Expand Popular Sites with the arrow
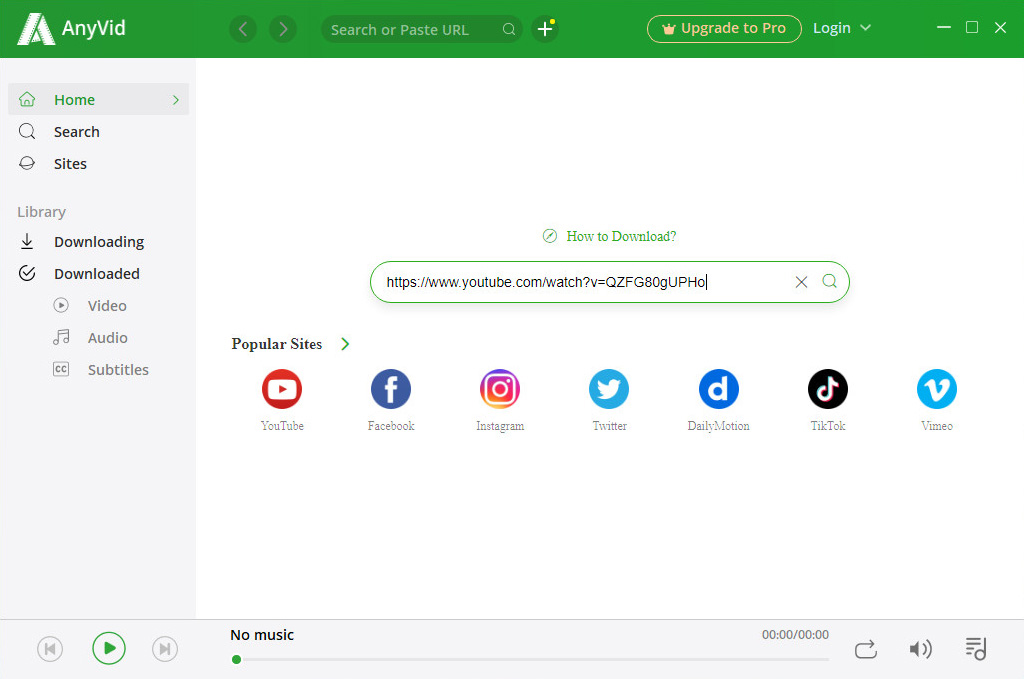 point(345,344)
